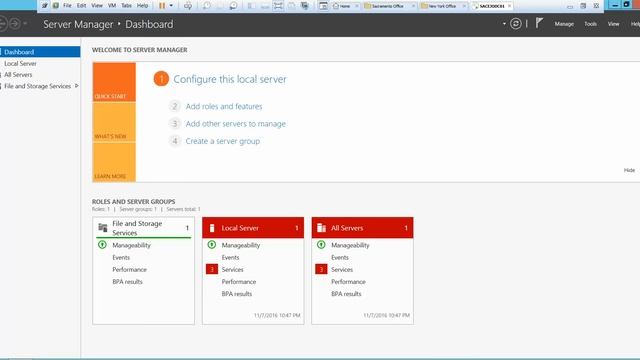Open the dropdown arrow beside the pause button
The height and width of the screenshot is (360, 640).
(x=171, y=6)
